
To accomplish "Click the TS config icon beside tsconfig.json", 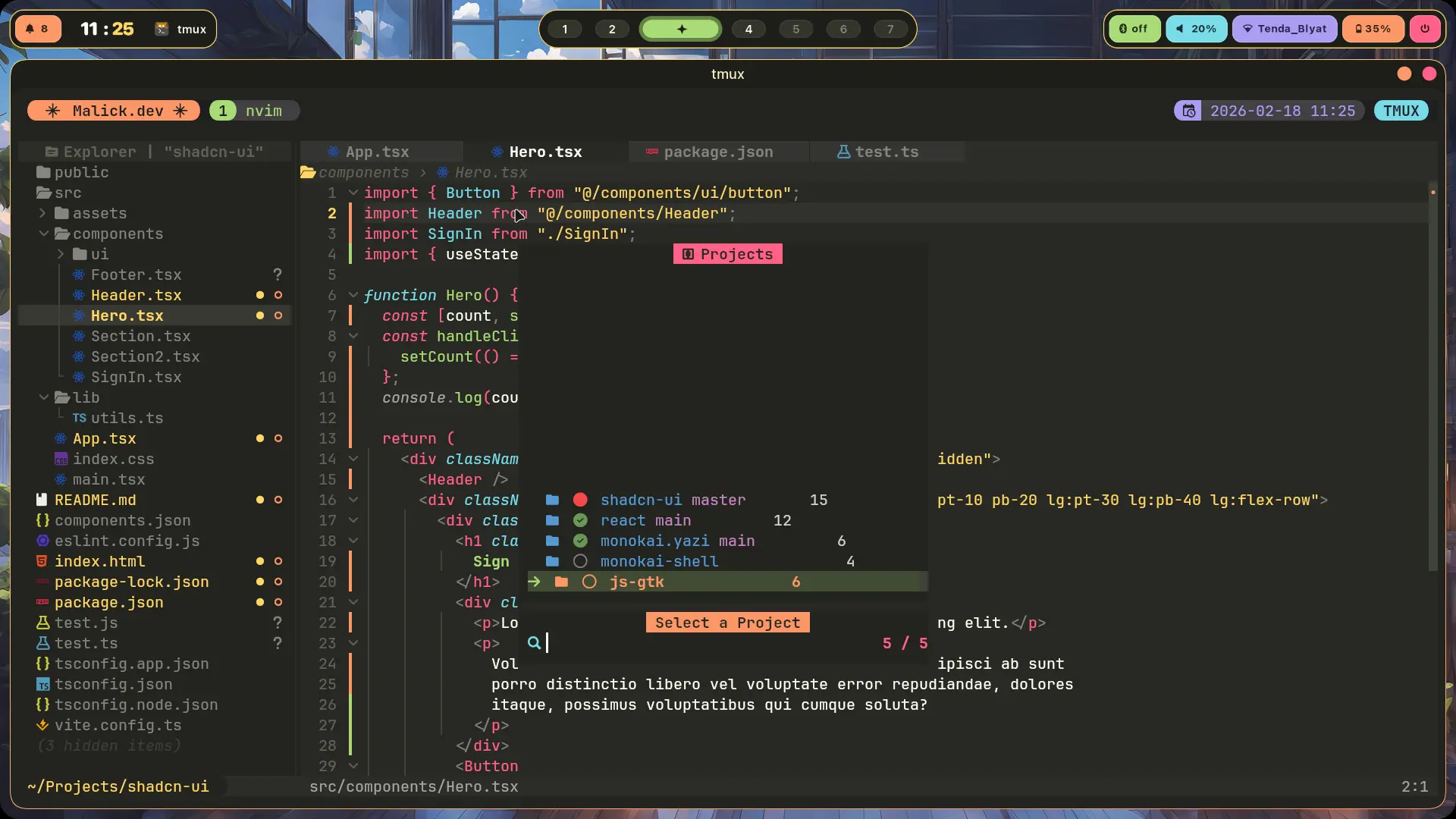I will [x=42, y=684].
